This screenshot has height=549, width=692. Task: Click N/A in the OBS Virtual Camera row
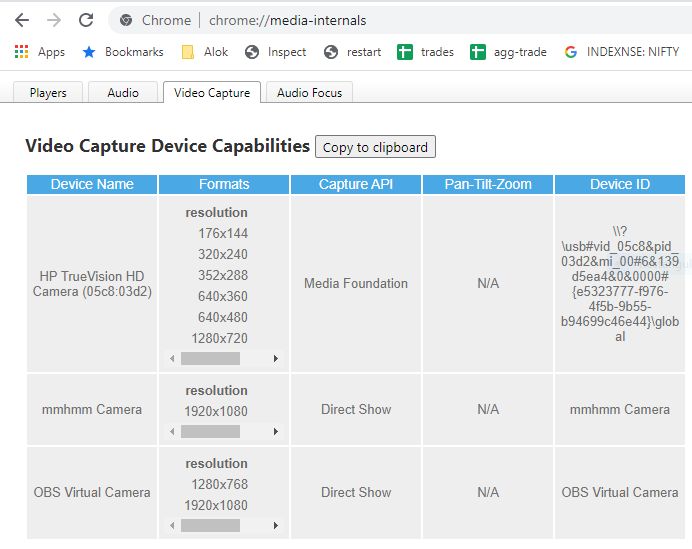[x=488, y=493]
